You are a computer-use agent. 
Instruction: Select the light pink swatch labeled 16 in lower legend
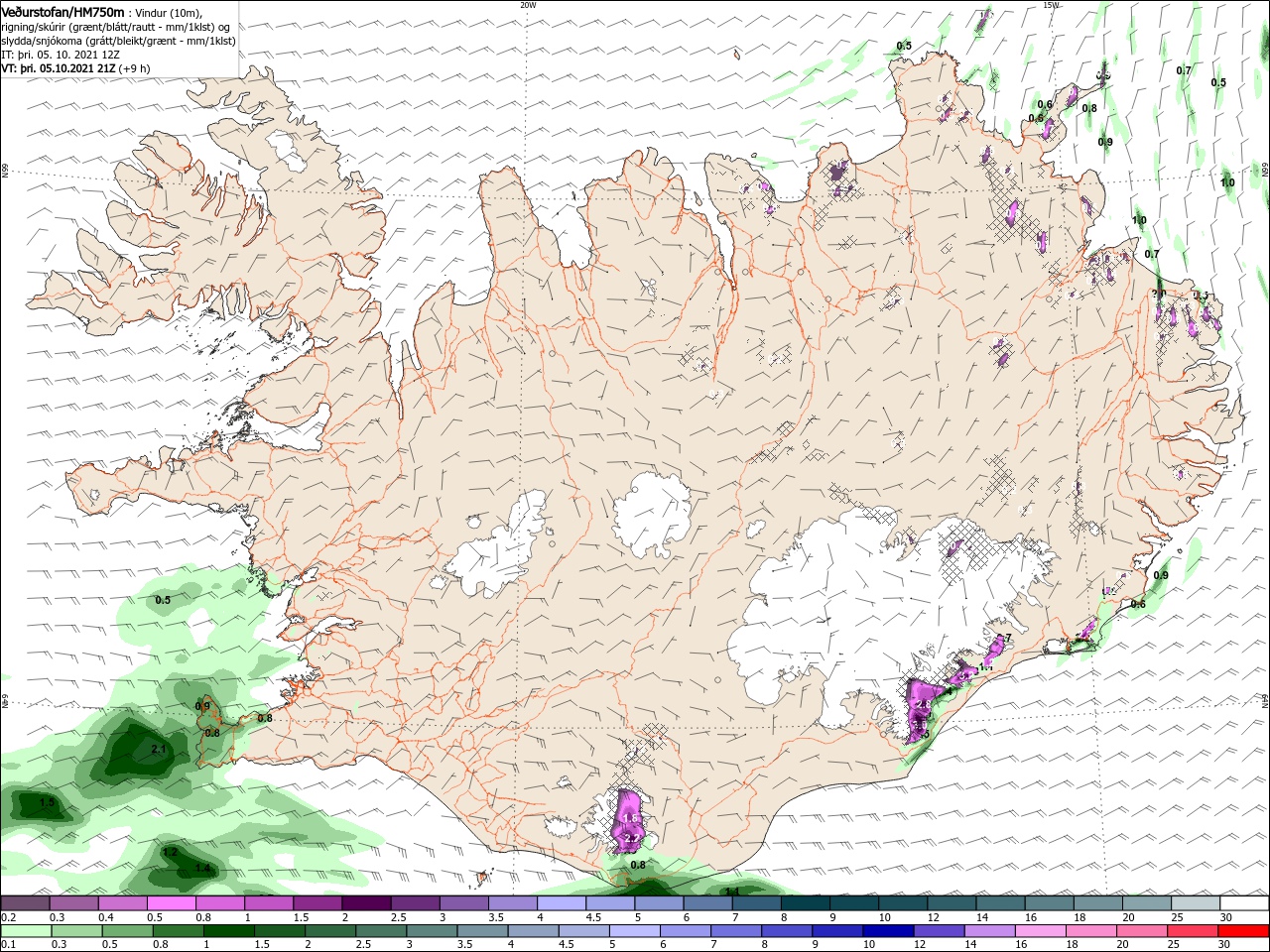1039,931
